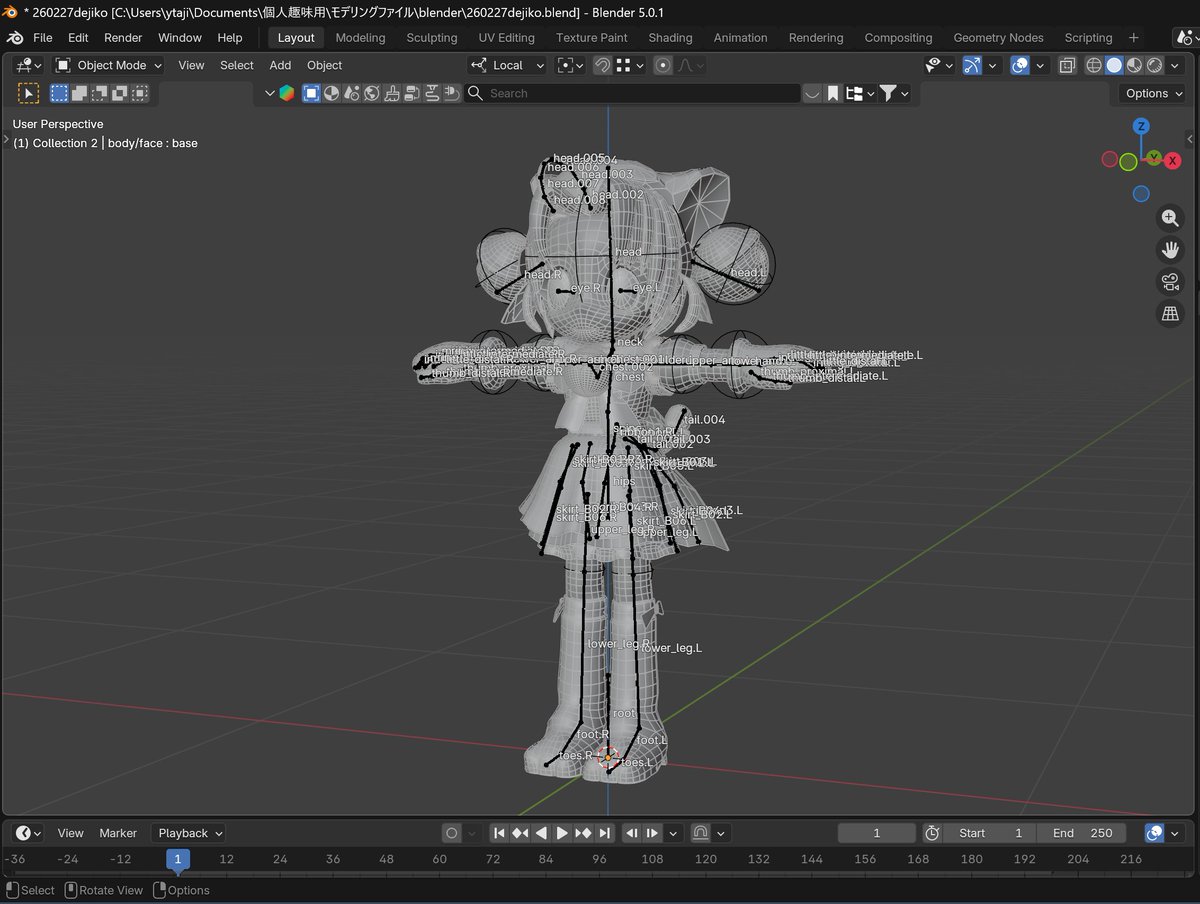Click the blue Z axis gizmo ball
Screen dimensions: 1200x904
pos(1141,126)
